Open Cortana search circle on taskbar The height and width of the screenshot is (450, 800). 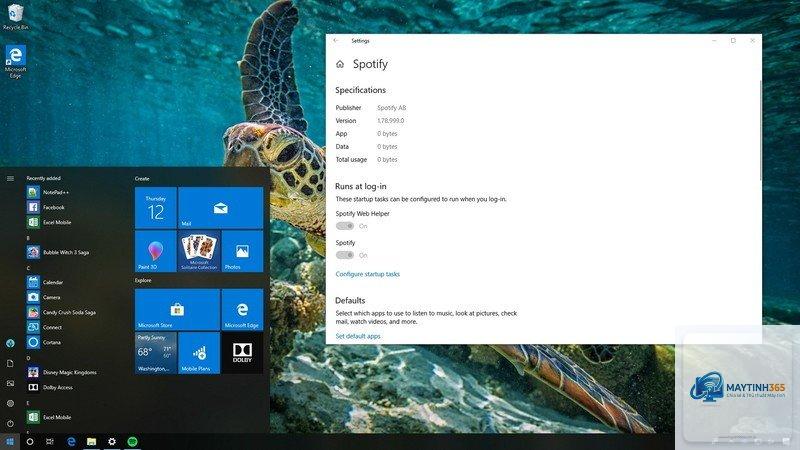click(30, 442)
